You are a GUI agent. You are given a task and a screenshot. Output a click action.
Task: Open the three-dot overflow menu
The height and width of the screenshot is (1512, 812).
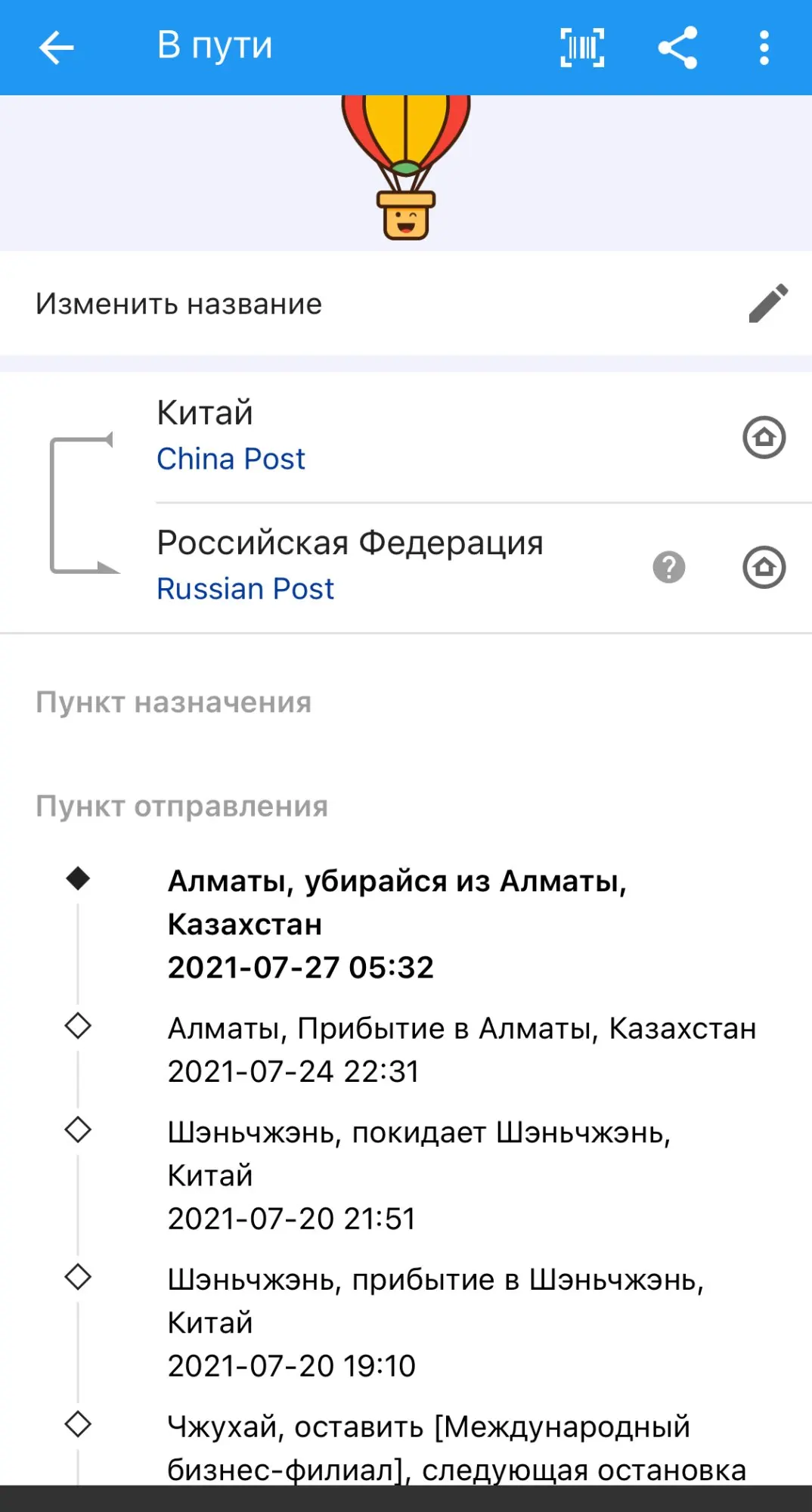click(x=764, y=48)
